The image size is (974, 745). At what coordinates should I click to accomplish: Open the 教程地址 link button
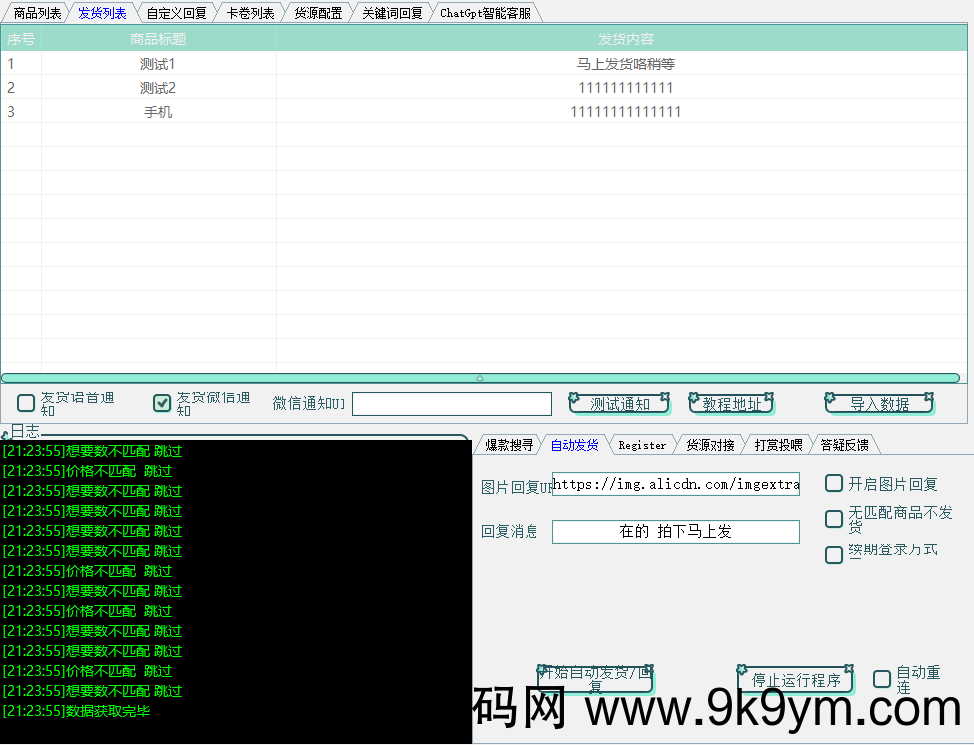(731, 402)
